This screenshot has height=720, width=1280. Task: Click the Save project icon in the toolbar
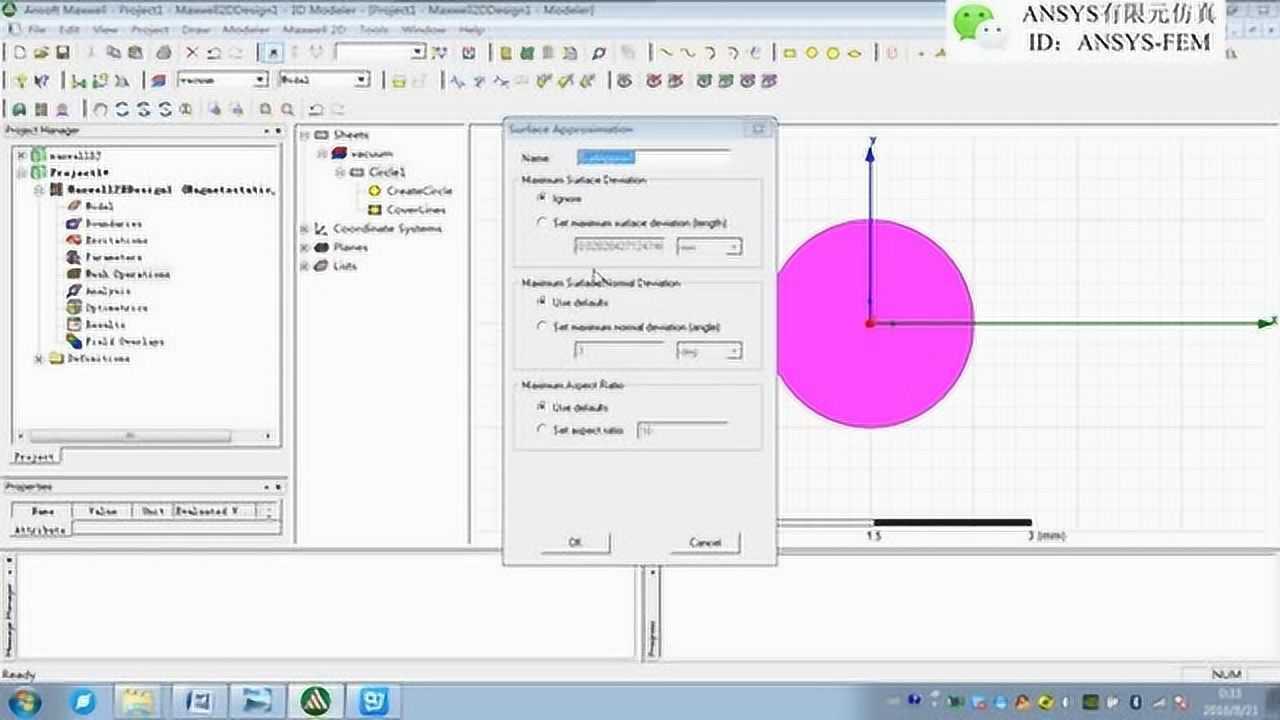tap(62, 53)
